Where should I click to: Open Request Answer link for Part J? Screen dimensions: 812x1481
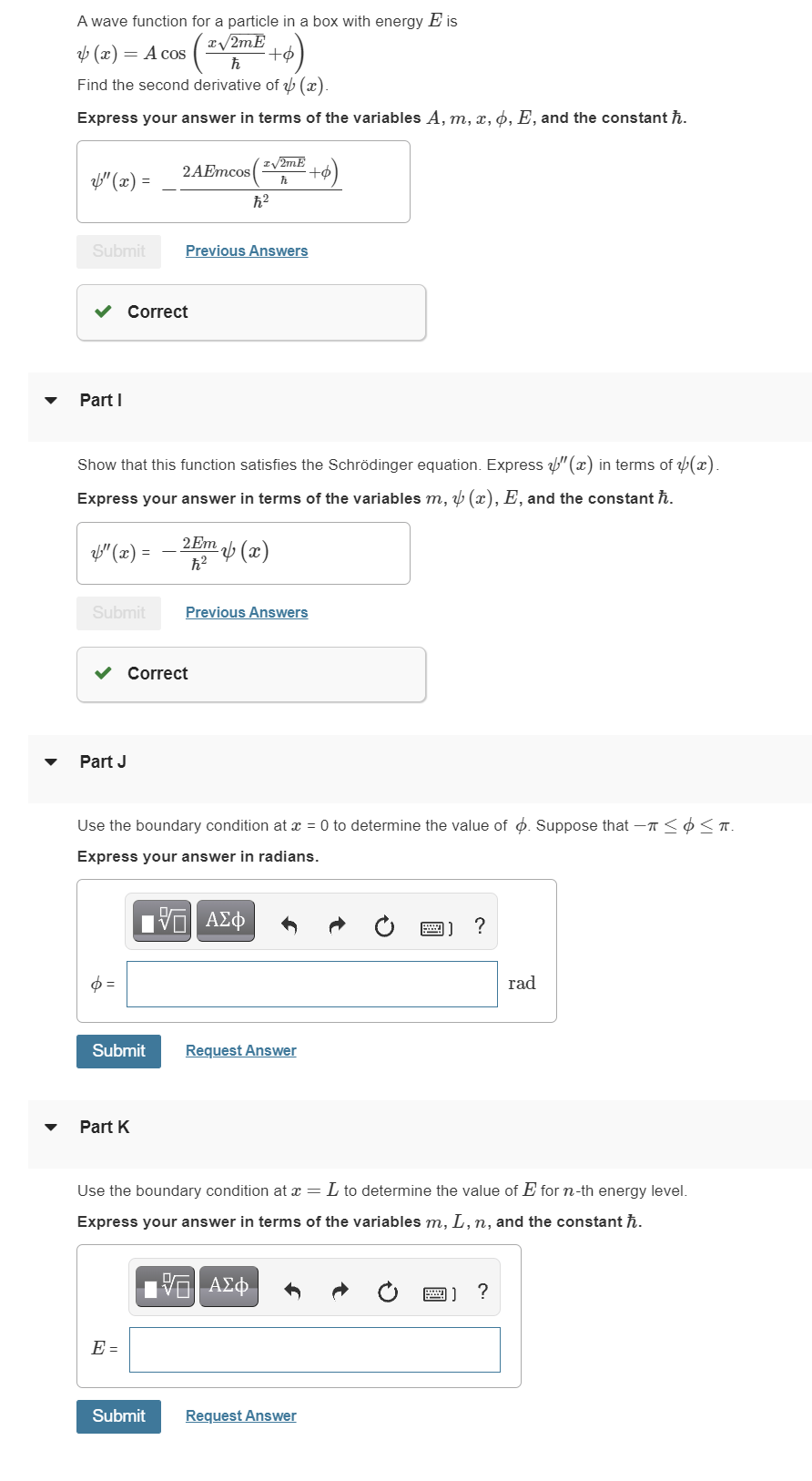click(241, 1051)
